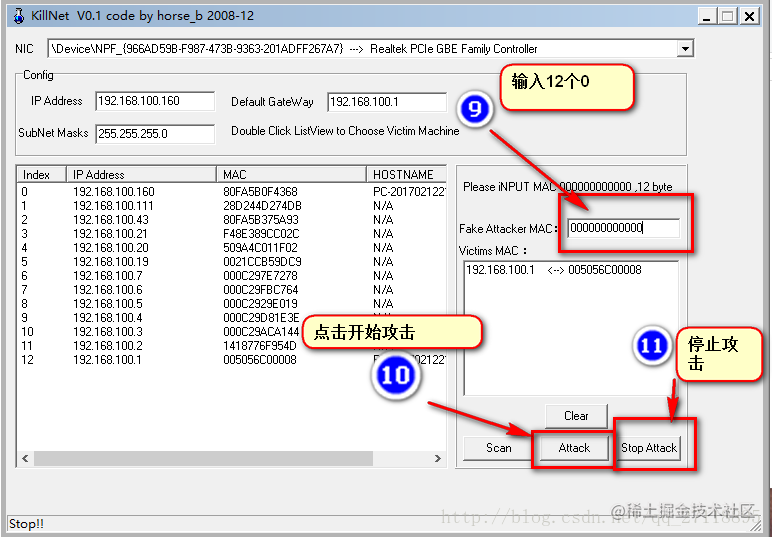This screenshot has height=537, width=772.
Task: Clear the victims list with Clear button
Action: click(x=576, y=416)
